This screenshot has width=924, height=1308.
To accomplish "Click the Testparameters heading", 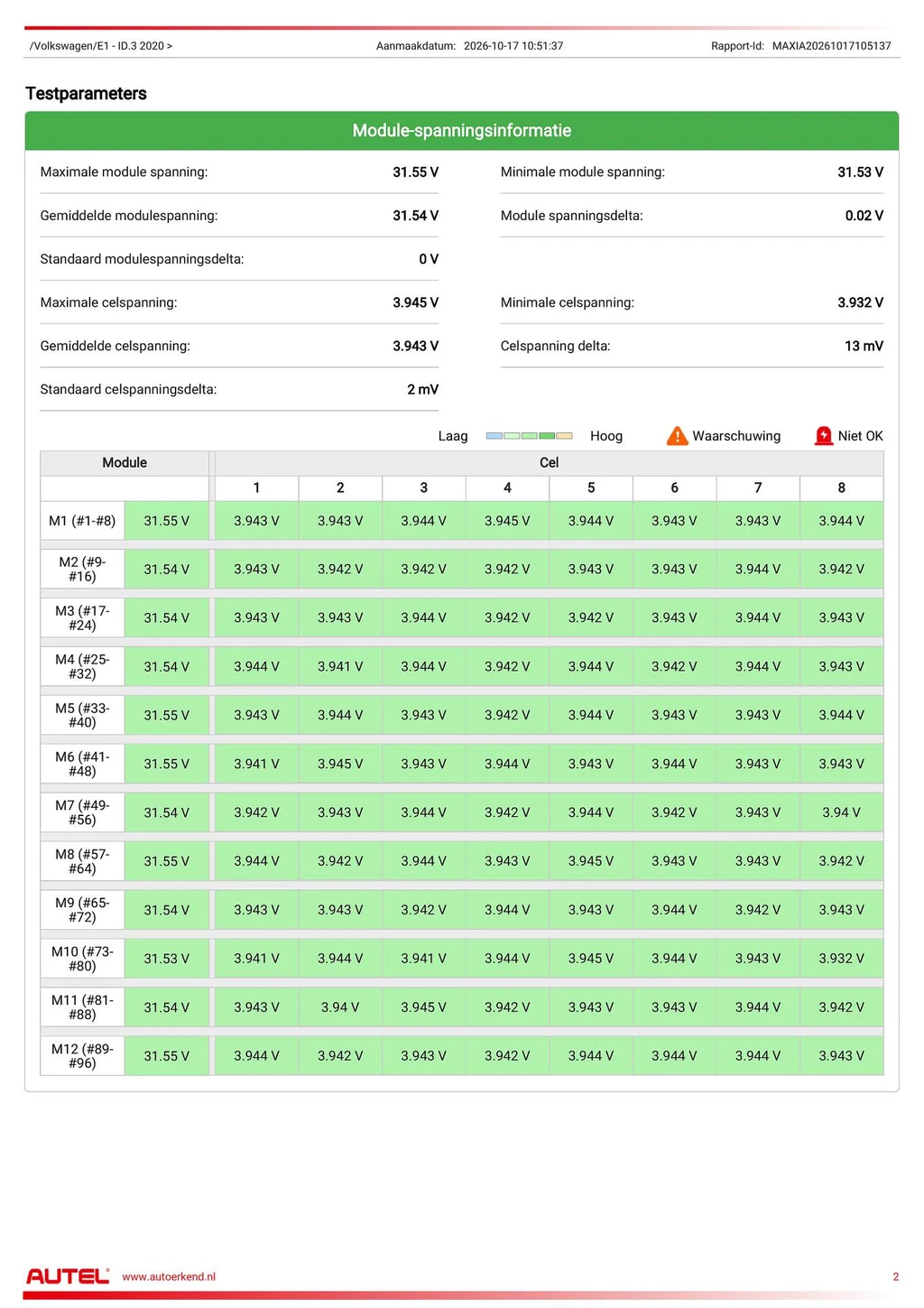I will tap(86, 94).
